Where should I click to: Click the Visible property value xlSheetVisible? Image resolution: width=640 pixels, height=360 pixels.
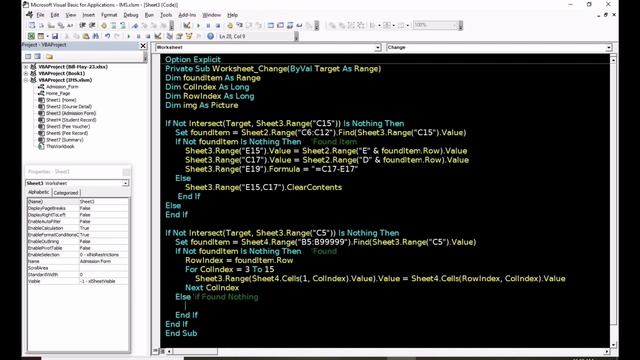coord(104,281)
